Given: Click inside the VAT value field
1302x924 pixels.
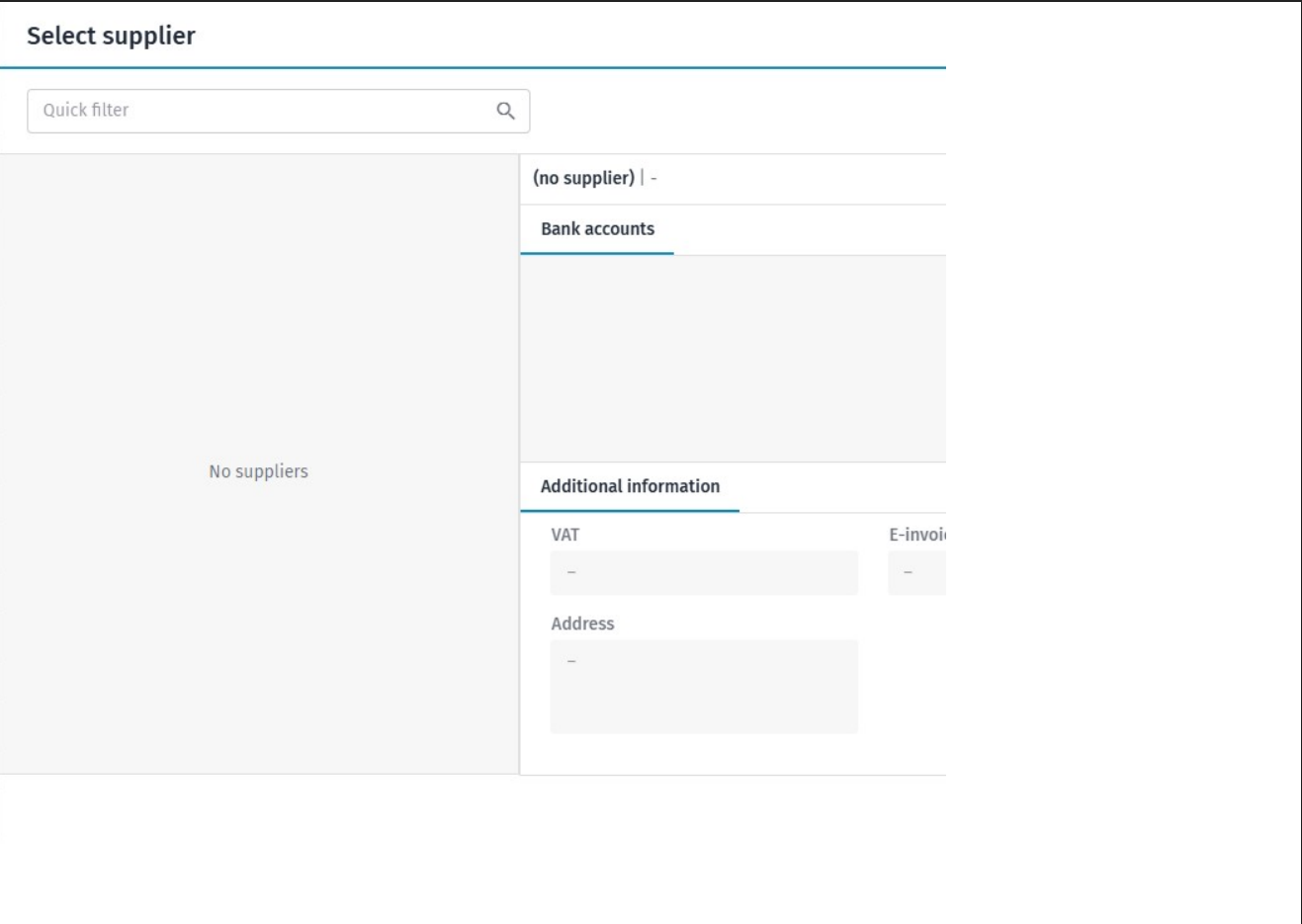Looking at the screenshot, I should [704, 572].
